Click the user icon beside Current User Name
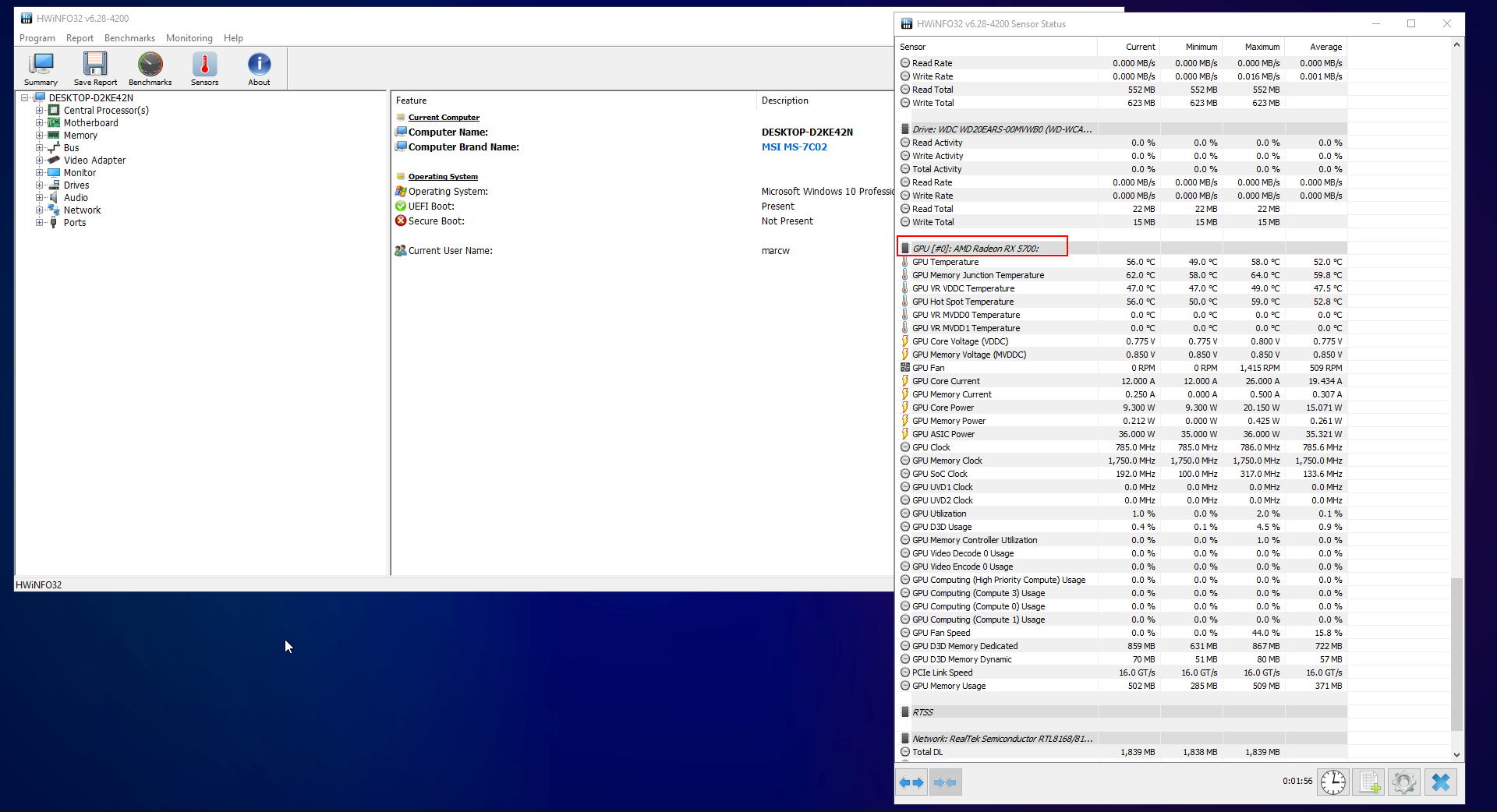The width and height of the screenshot is (1497, 812). 401,251
